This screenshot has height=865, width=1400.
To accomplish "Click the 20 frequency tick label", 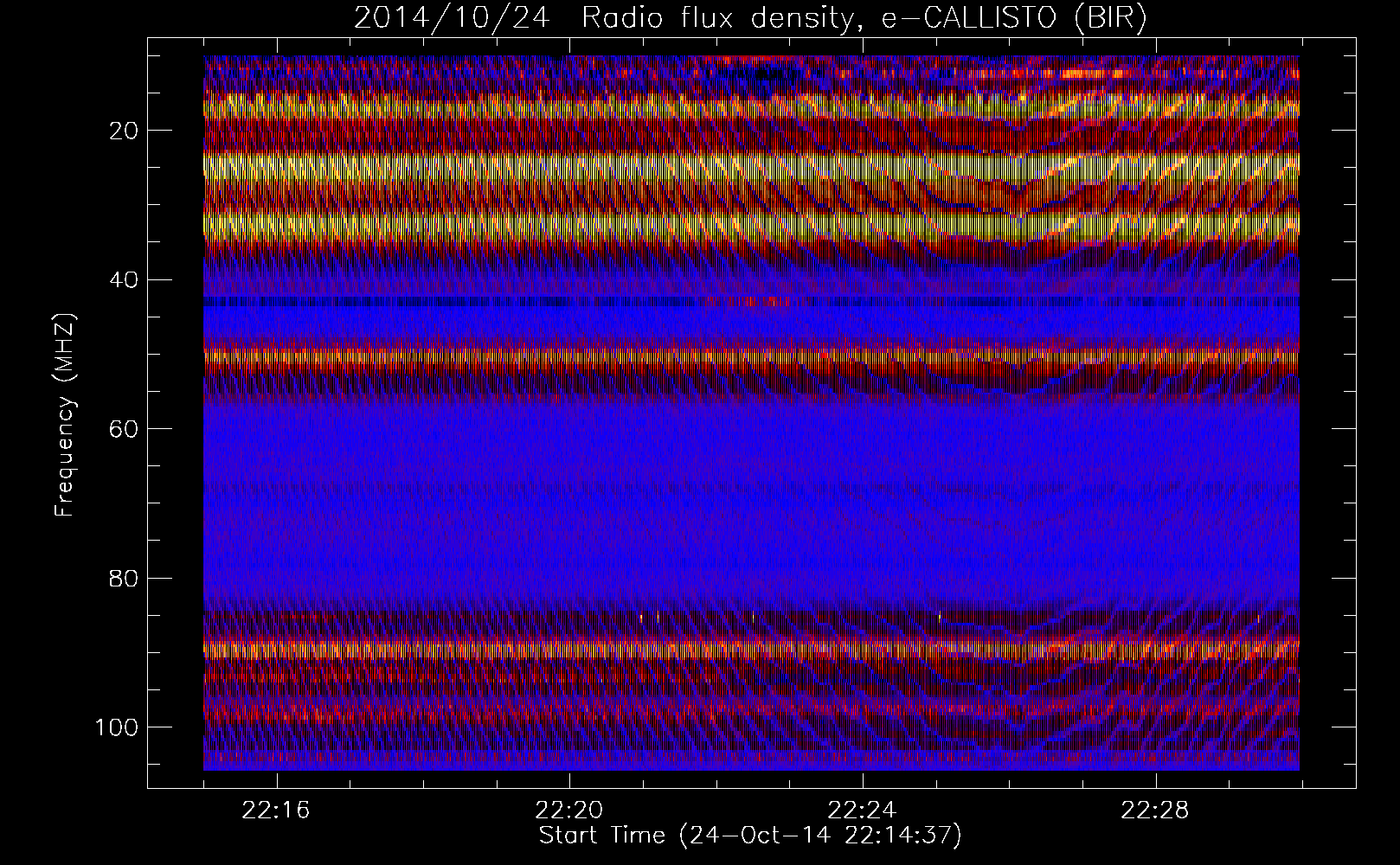I will pyautogui.click(x=125, y=131).
